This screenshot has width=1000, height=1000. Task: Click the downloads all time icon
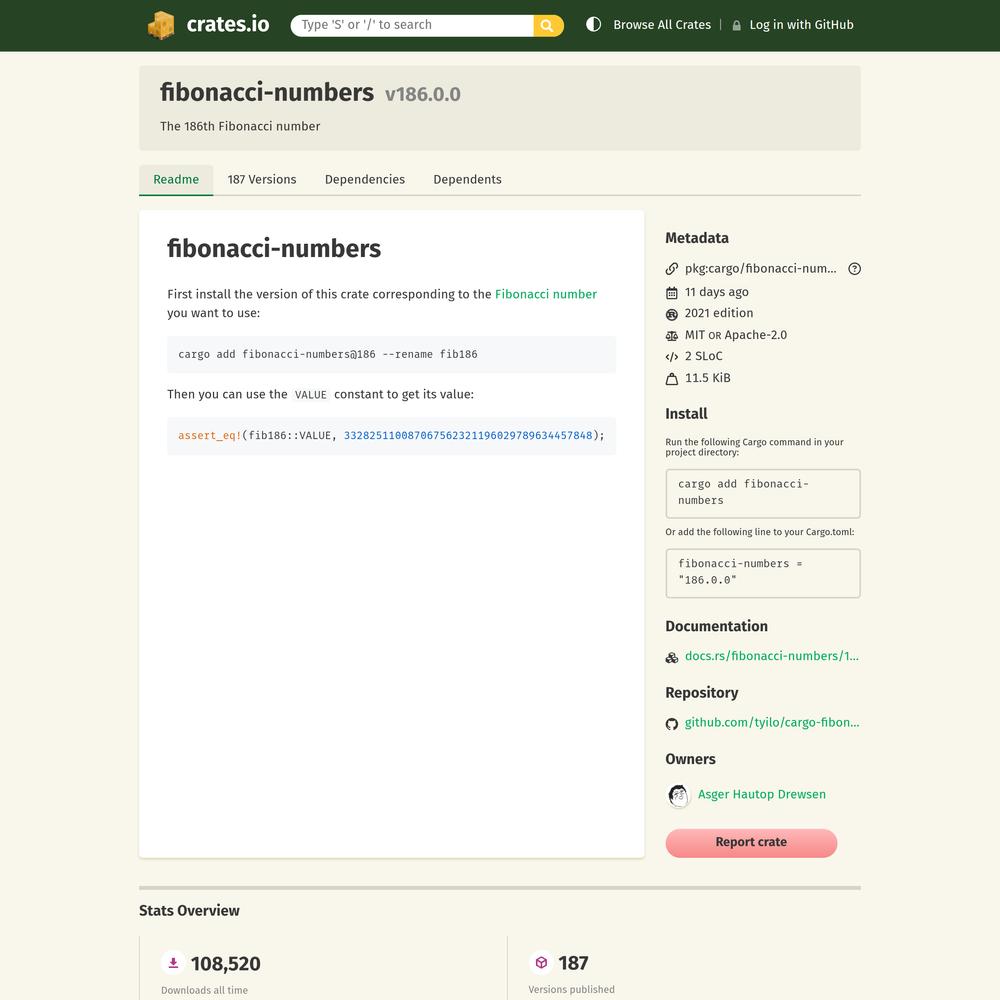click(x=173, y=963)
